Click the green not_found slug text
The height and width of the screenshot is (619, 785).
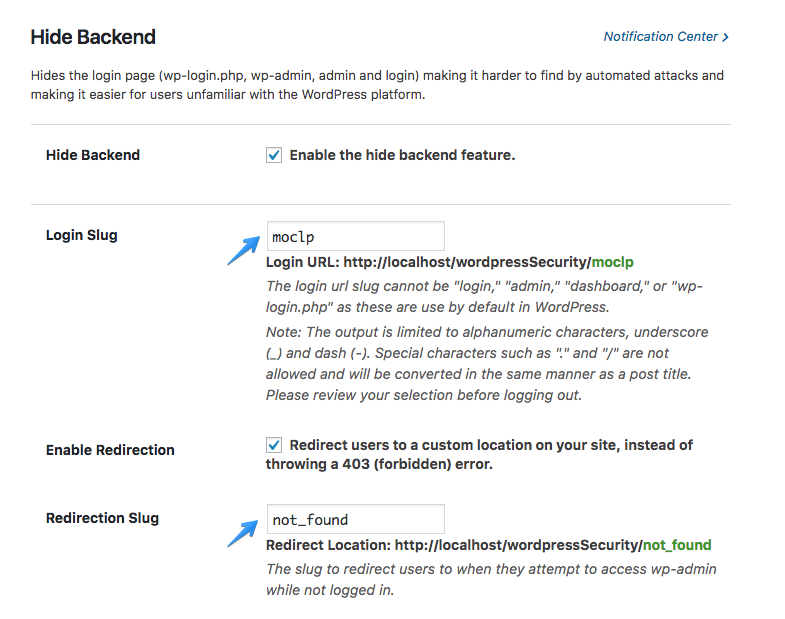(x=677, y=545)
